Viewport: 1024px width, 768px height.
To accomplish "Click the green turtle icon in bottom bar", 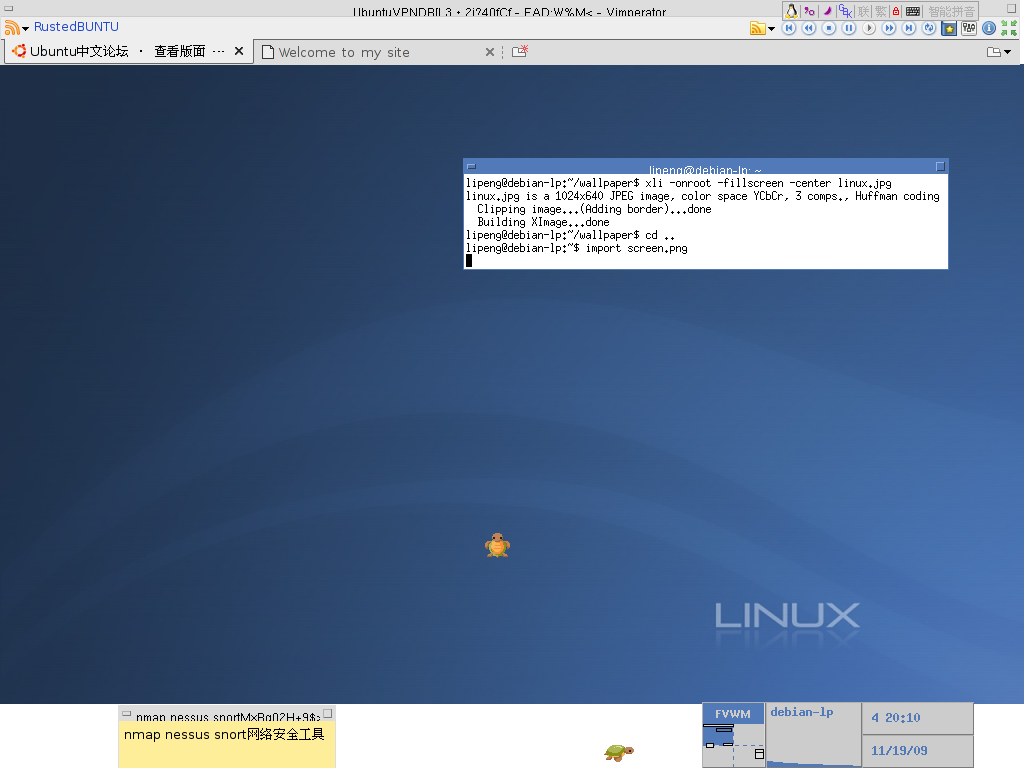I will click(618, 752).
